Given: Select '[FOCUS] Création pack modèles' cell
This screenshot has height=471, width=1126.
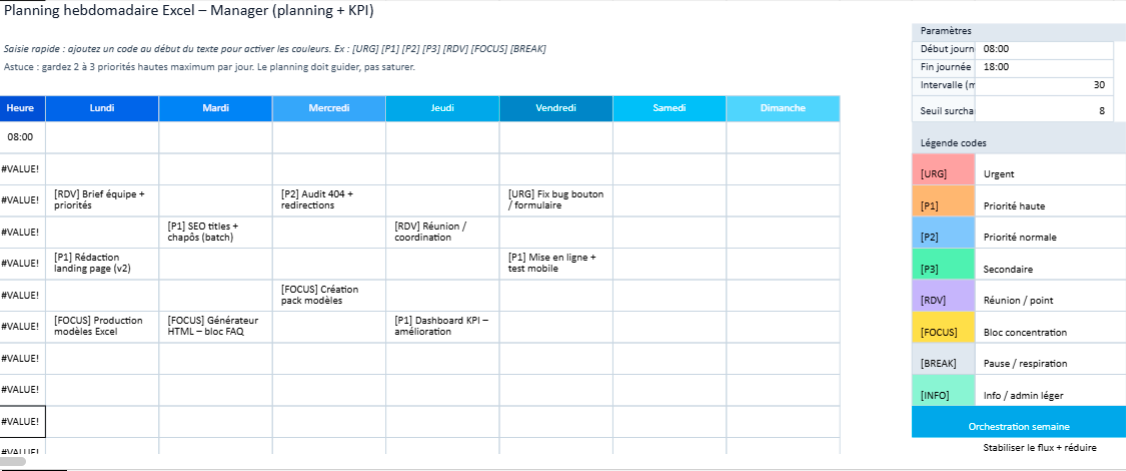Looking at the screenshot, I should pos(329,295).
